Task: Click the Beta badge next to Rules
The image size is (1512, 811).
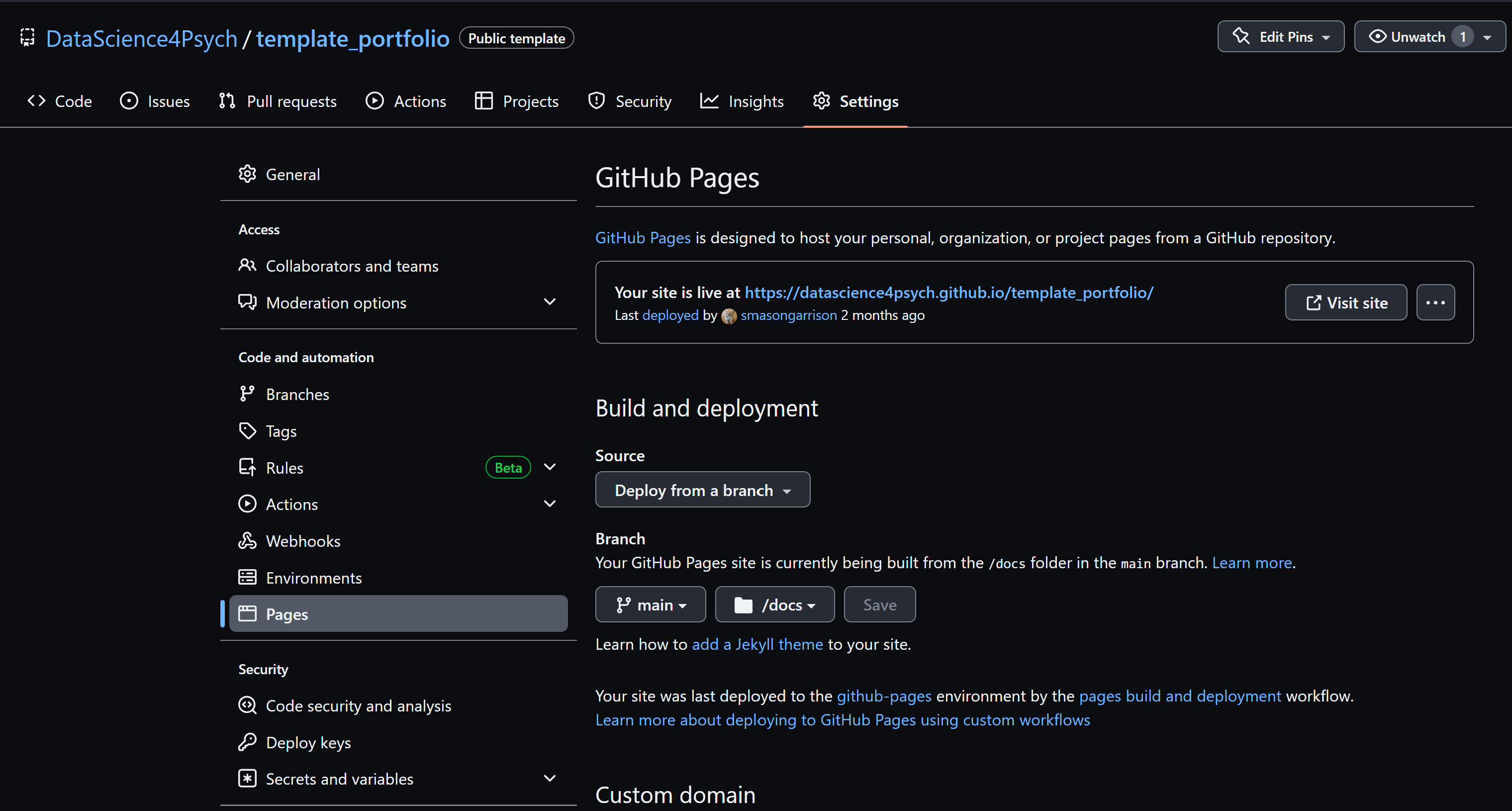Action: coord(508,468)
